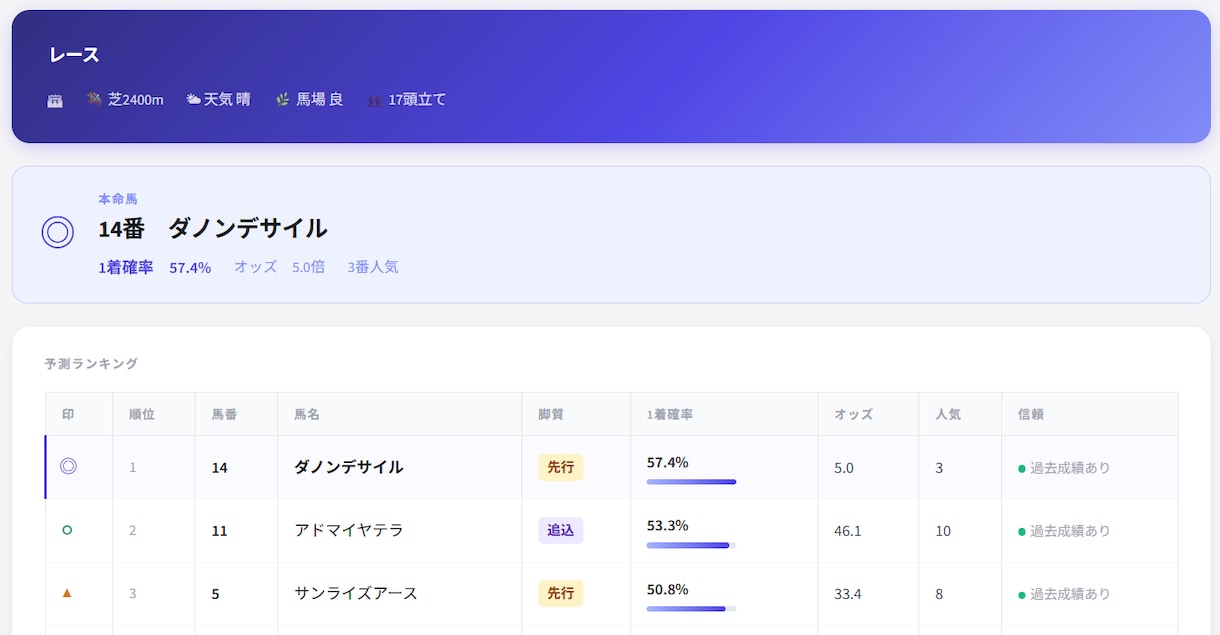Click popularity value 10 in アドマイヤテラ row
Screen dimensions: 1220x635
coord(943,531)
